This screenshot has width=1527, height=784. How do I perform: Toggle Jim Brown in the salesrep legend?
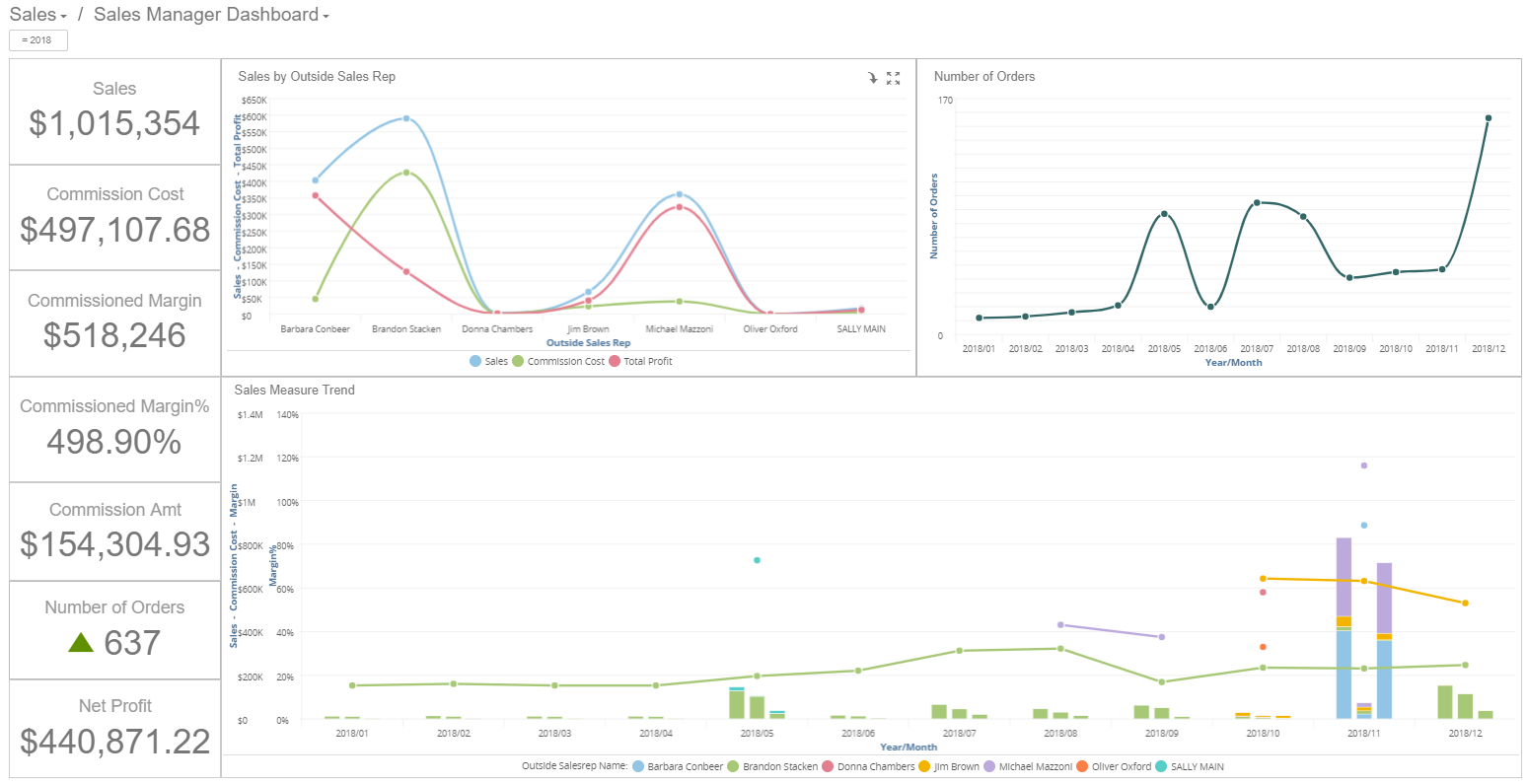coord(950,766)
